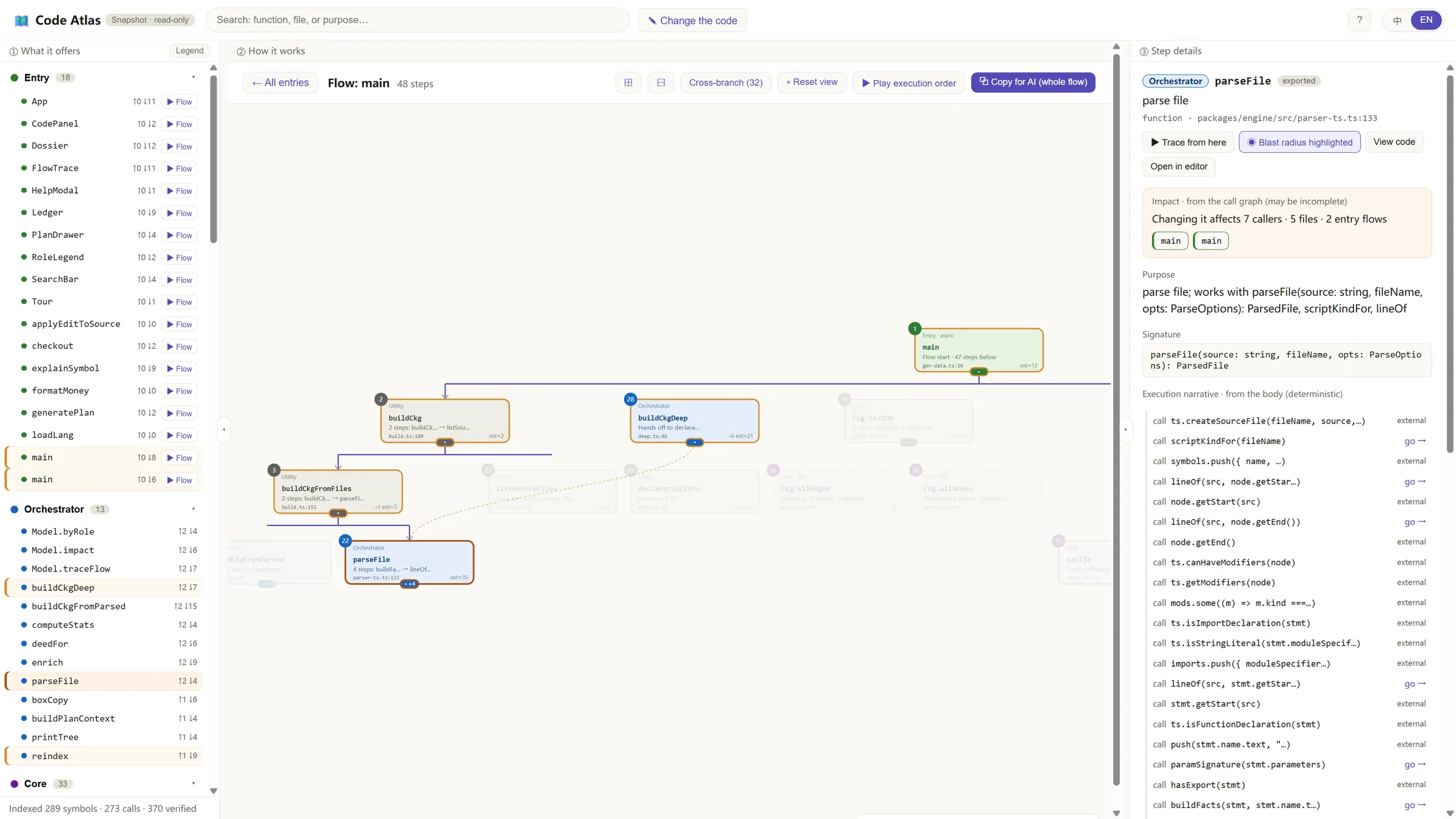Click the step 3 badge on buildCkgFromFiles
This screenshot has width=1456, height=819.
(x=274, y=470)
